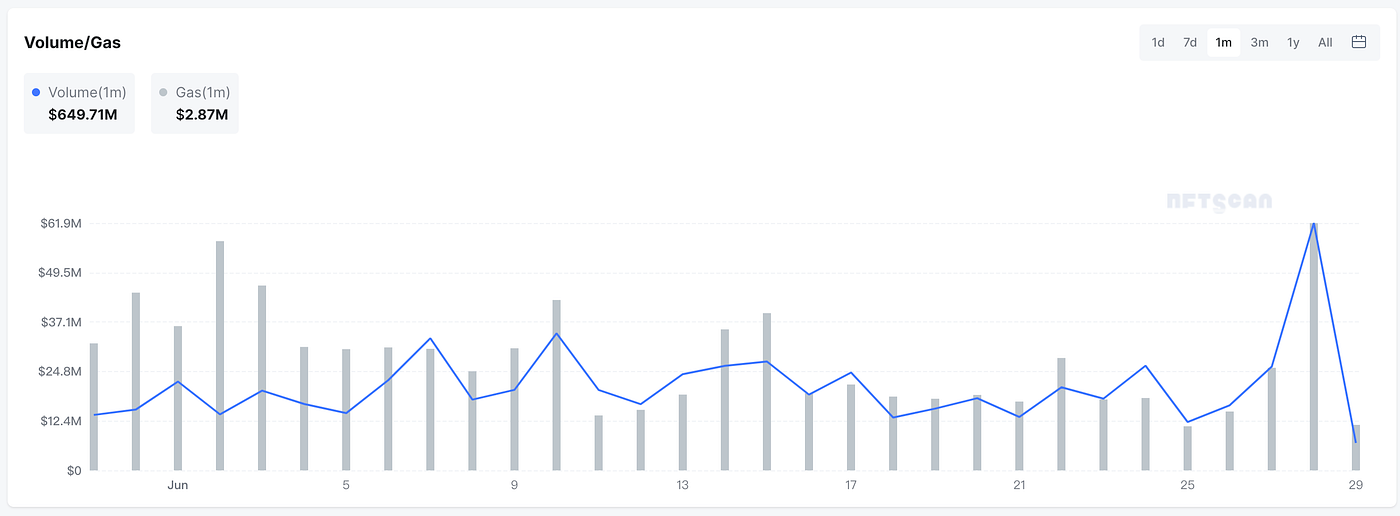
Task: Click the $2.87M gas total
Action: tap(202, 115)
